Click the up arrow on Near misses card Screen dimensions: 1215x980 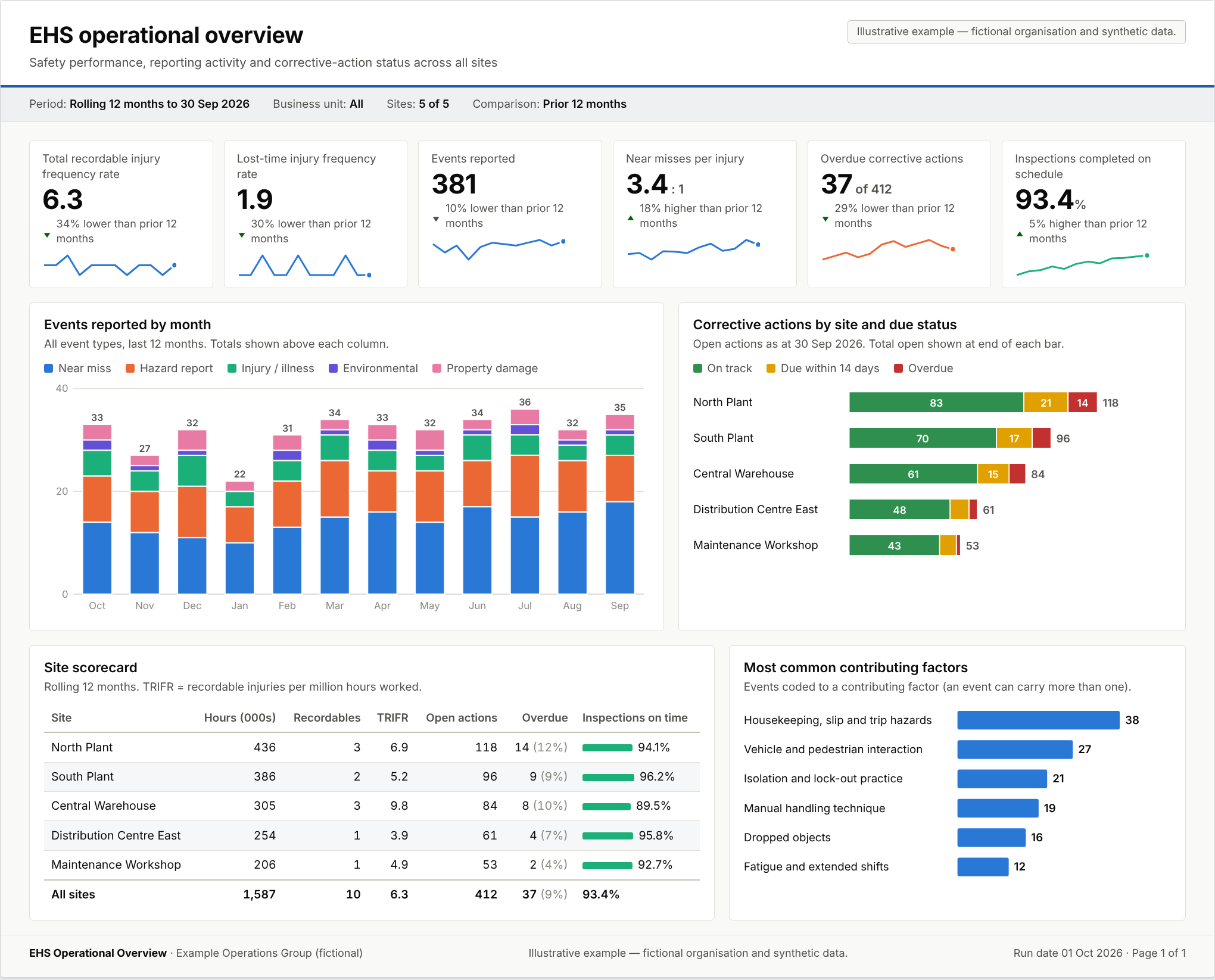(x=631, y=219)
